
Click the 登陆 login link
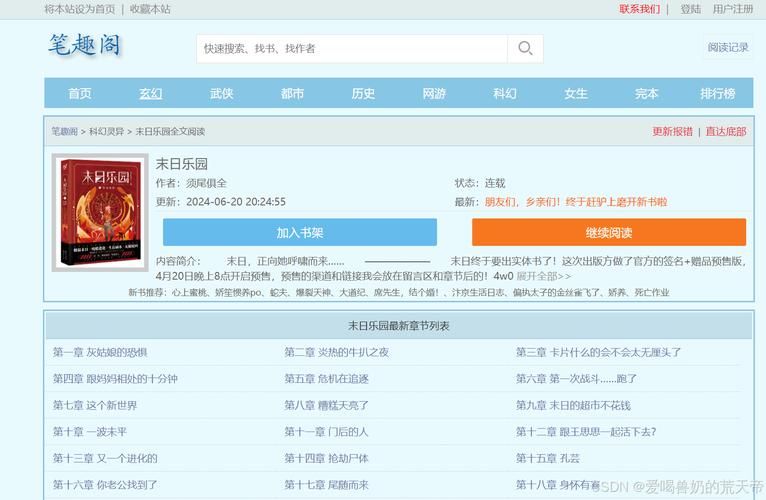tap(691, 9)
